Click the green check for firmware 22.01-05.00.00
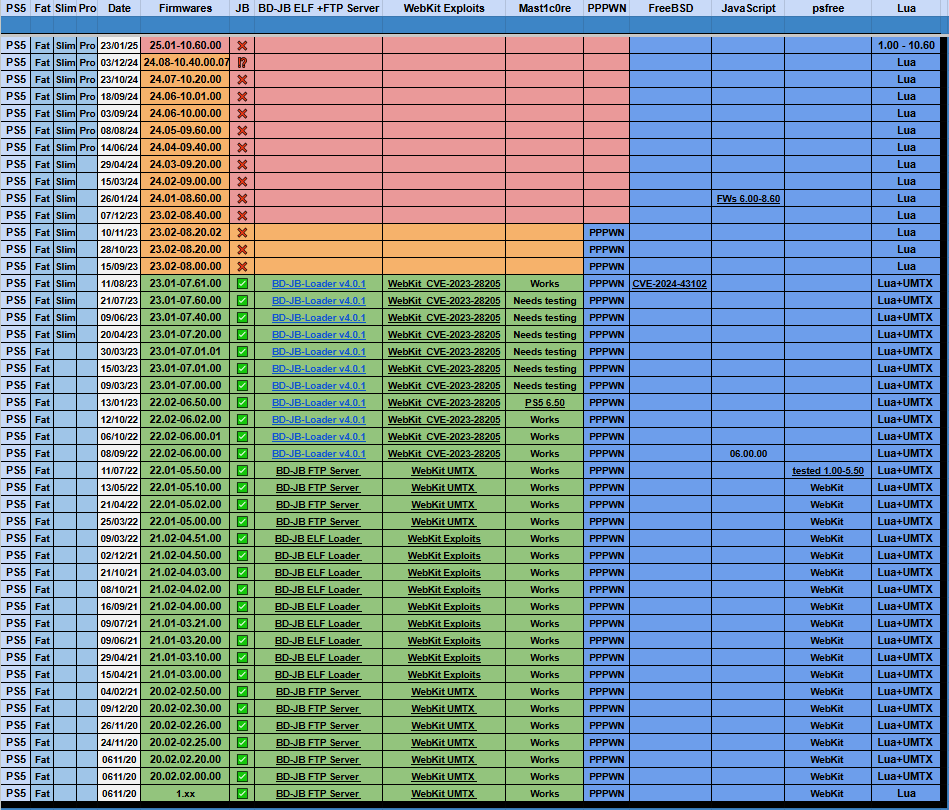The width and height of the screenshot is (949, 810). (242, 521)
